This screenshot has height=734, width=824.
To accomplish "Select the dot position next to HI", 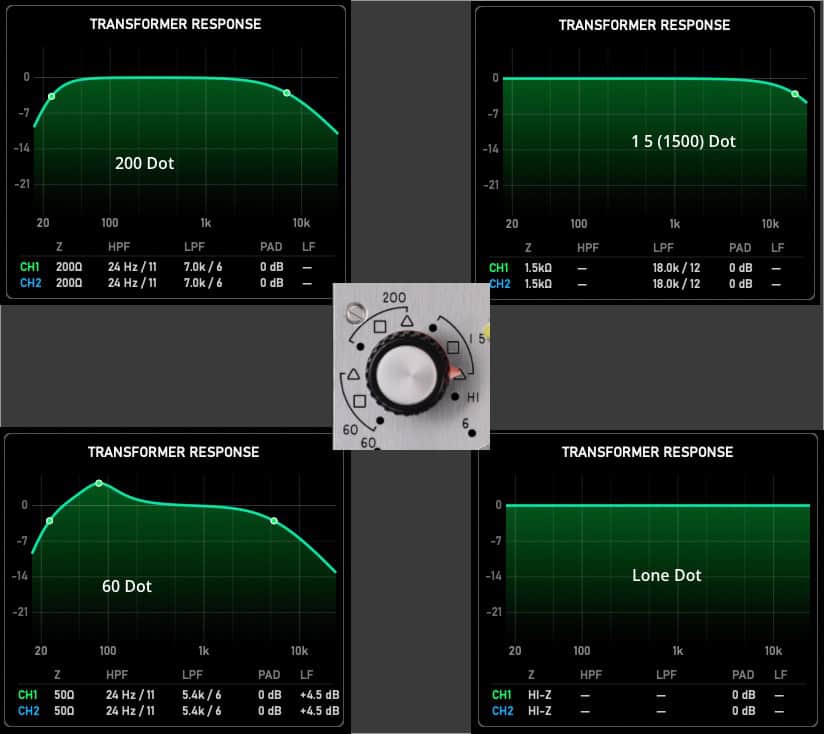I will pyautogui.click(x=455, y=397).
